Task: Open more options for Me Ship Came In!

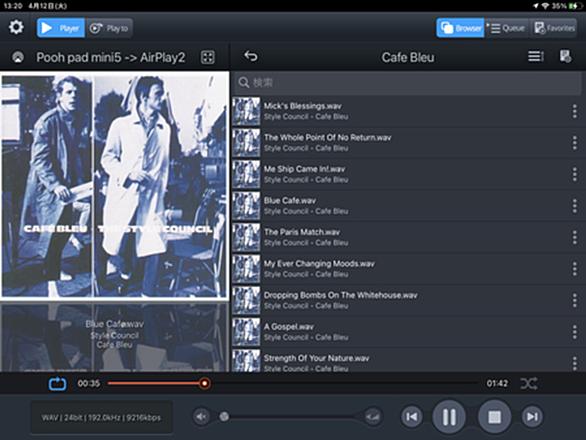Action: coord(574,175)
